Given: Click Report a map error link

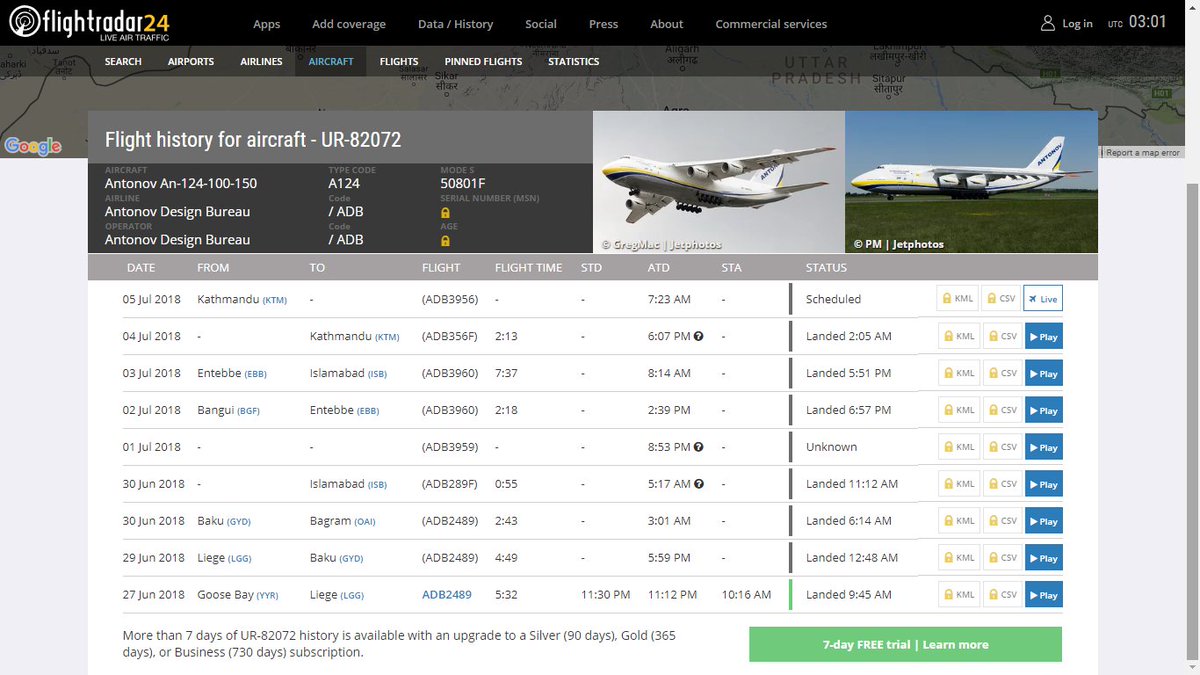Looking at the screenshot, I should [1143, 153].
